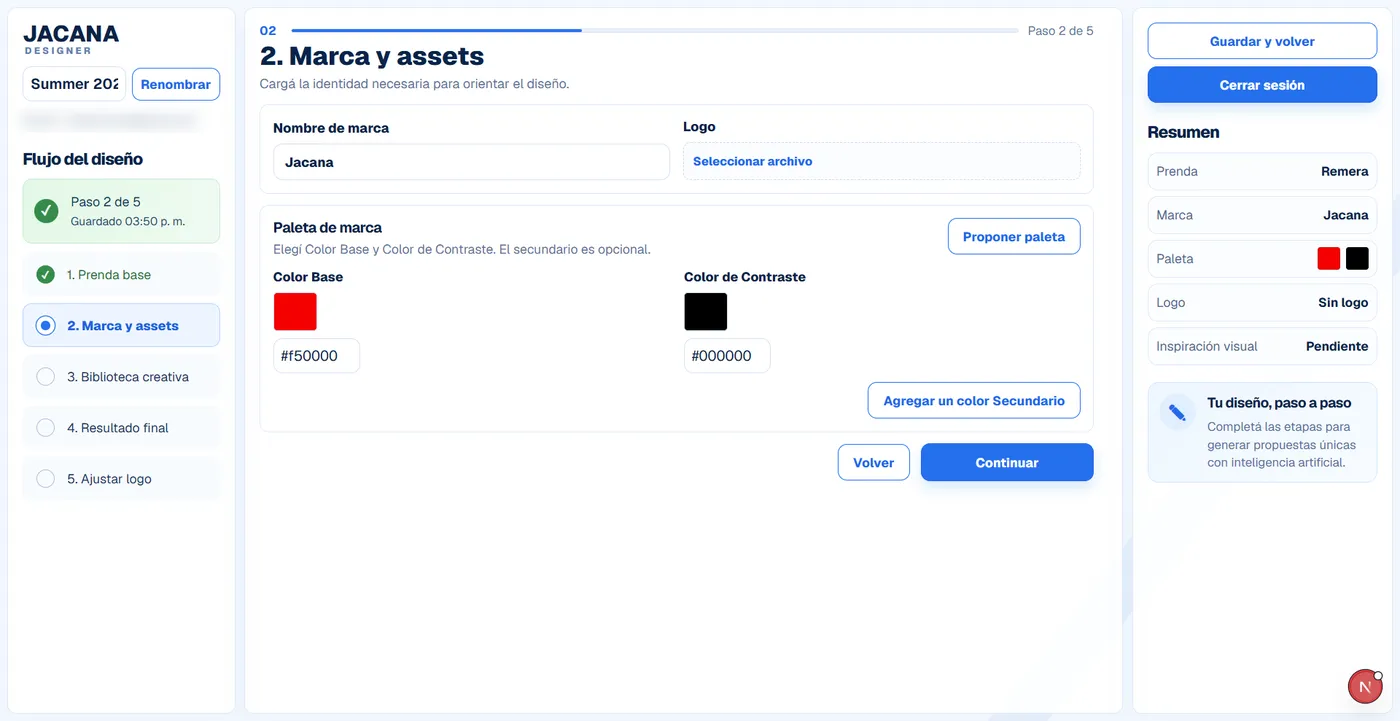Click the #000000 hex input

click(x=727, y=356)
